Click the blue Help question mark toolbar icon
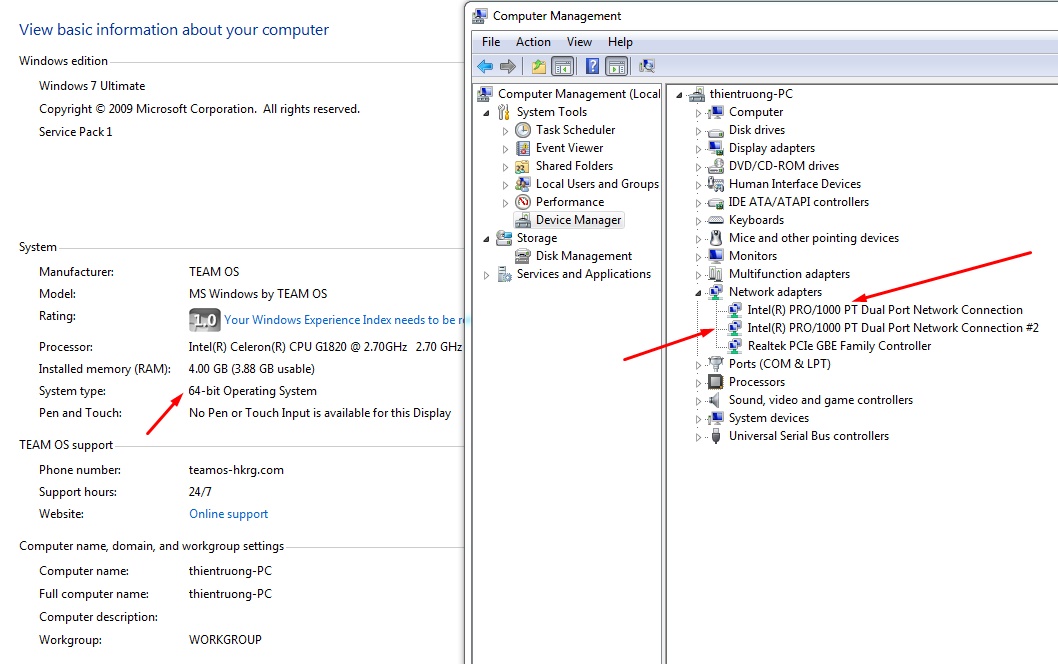Screen dimensions: 1058x664 pyautogui.click(x=592, y=66)
